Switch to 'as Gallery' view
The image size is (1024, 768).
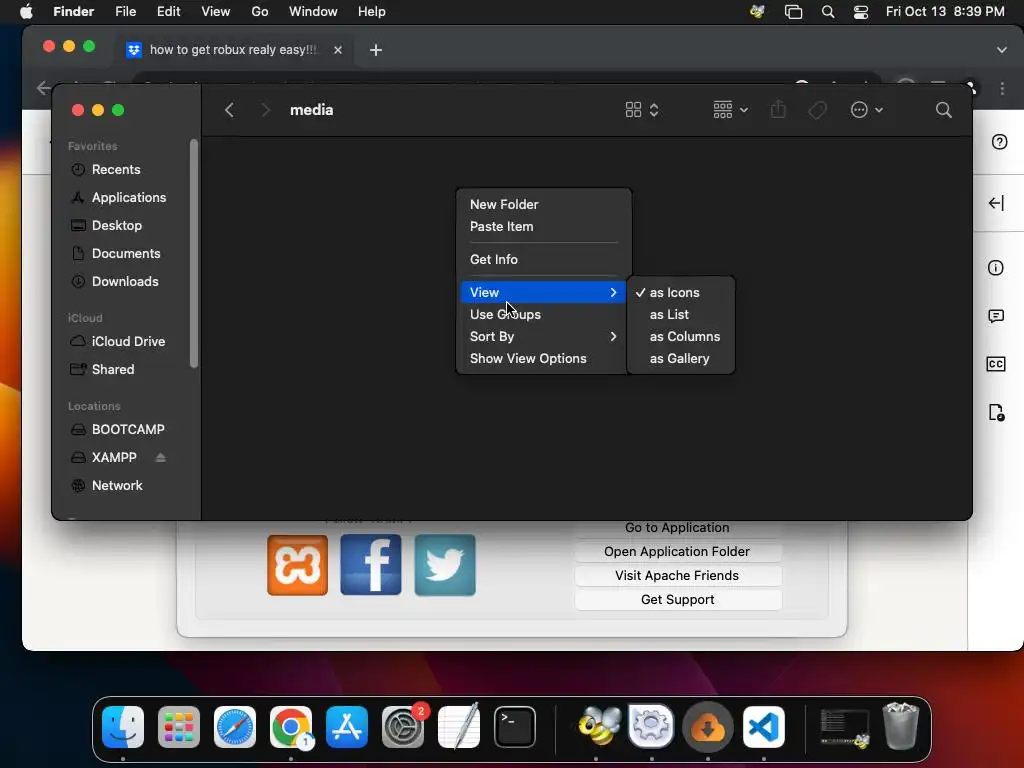pos(680,359)
